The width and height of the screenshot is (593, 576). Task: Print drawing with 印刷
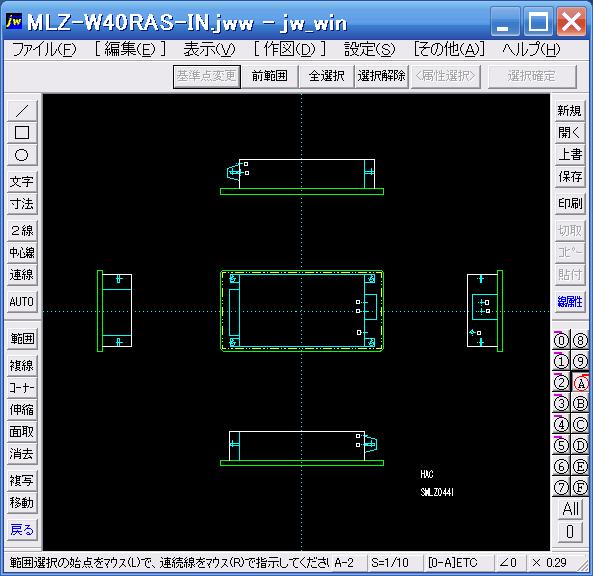click(570, 203)
